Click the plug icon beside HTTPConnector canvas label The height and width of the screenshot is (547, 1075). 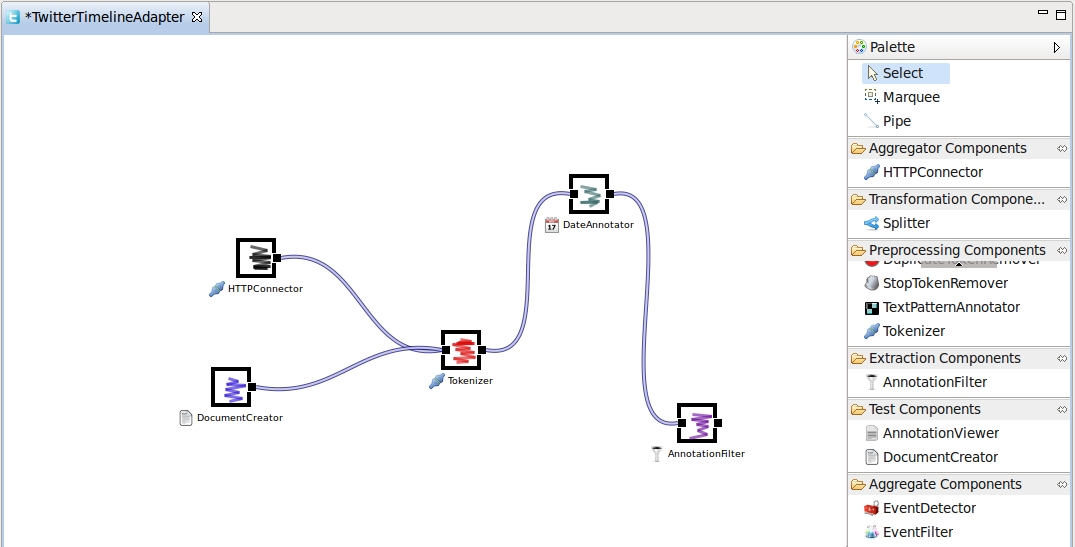217,289
